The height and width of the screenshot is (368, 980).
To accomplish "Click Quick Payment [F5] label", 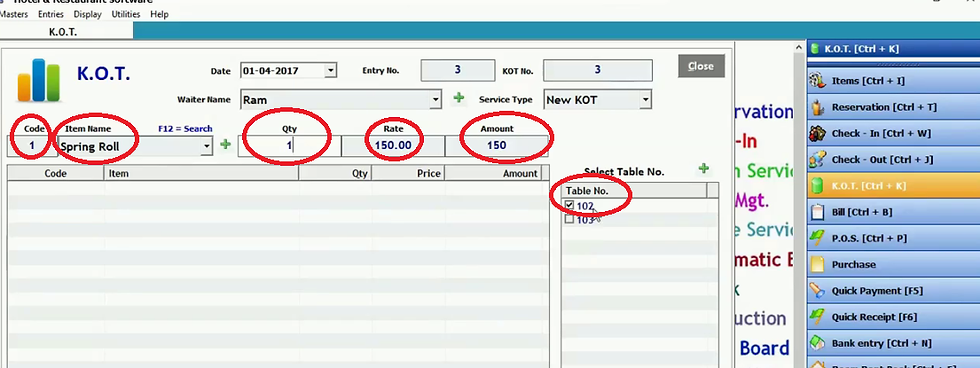I will click(879, 291).
